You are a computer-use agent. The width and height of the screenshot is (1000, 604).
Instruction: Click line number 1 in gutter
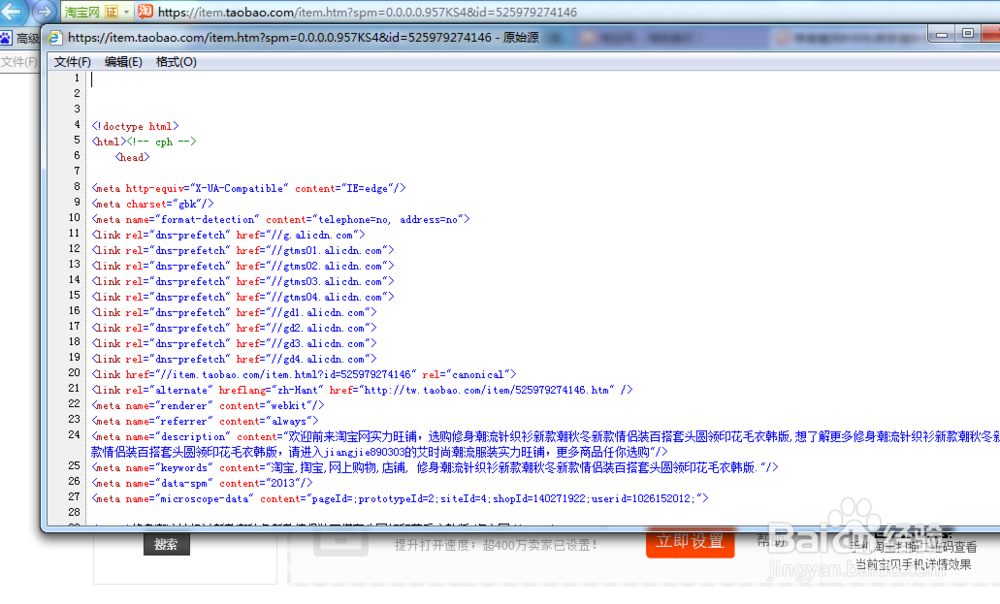(77, 78)
